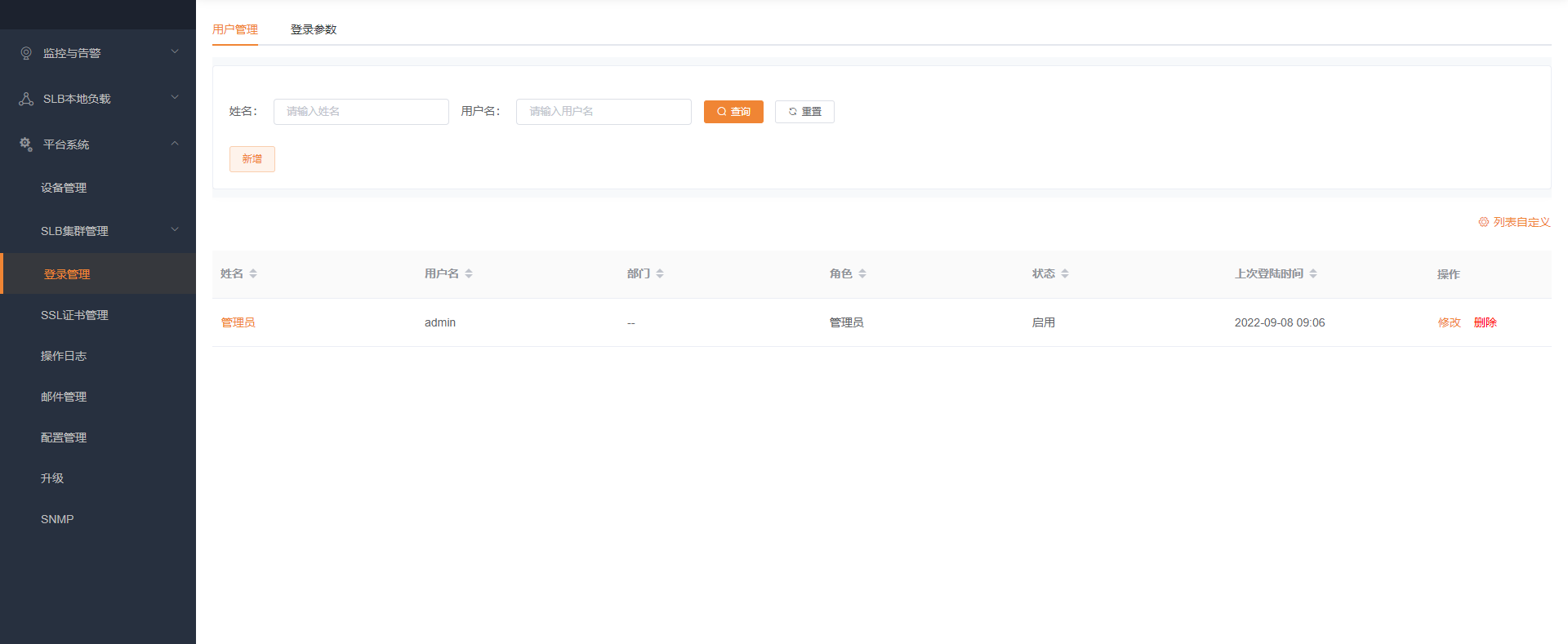Click the 平台系统 gear icon

coord(26,144)
